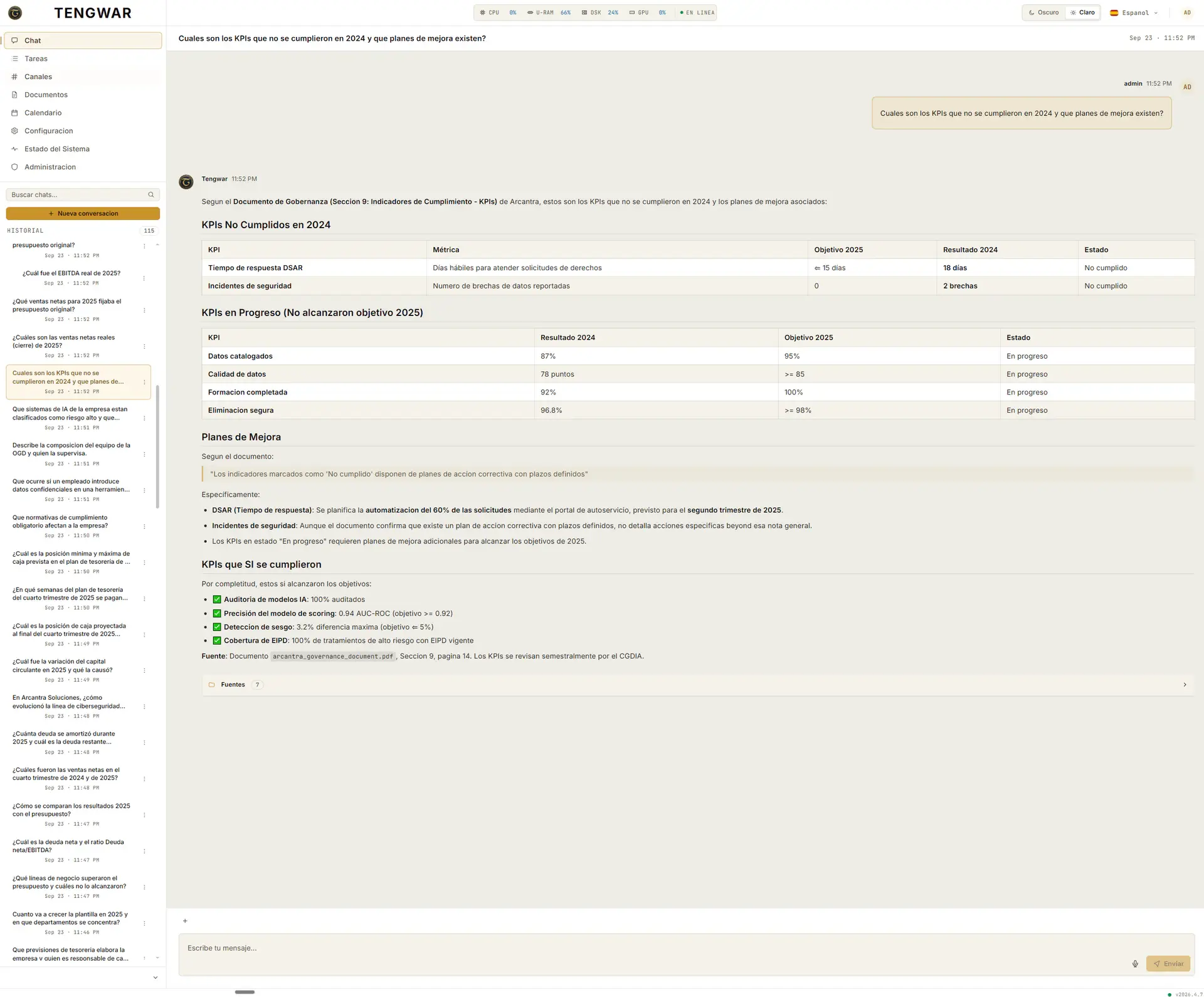Open the Chat section in sidebar
1204x997 pixels.
coord(83,41)
